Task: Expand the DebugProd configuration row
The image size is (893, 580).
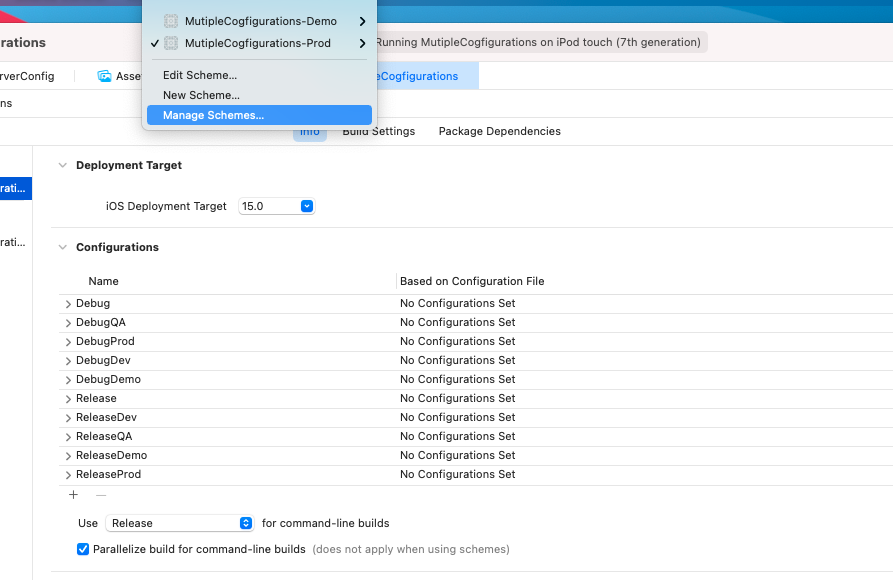Action: [68, 342]
